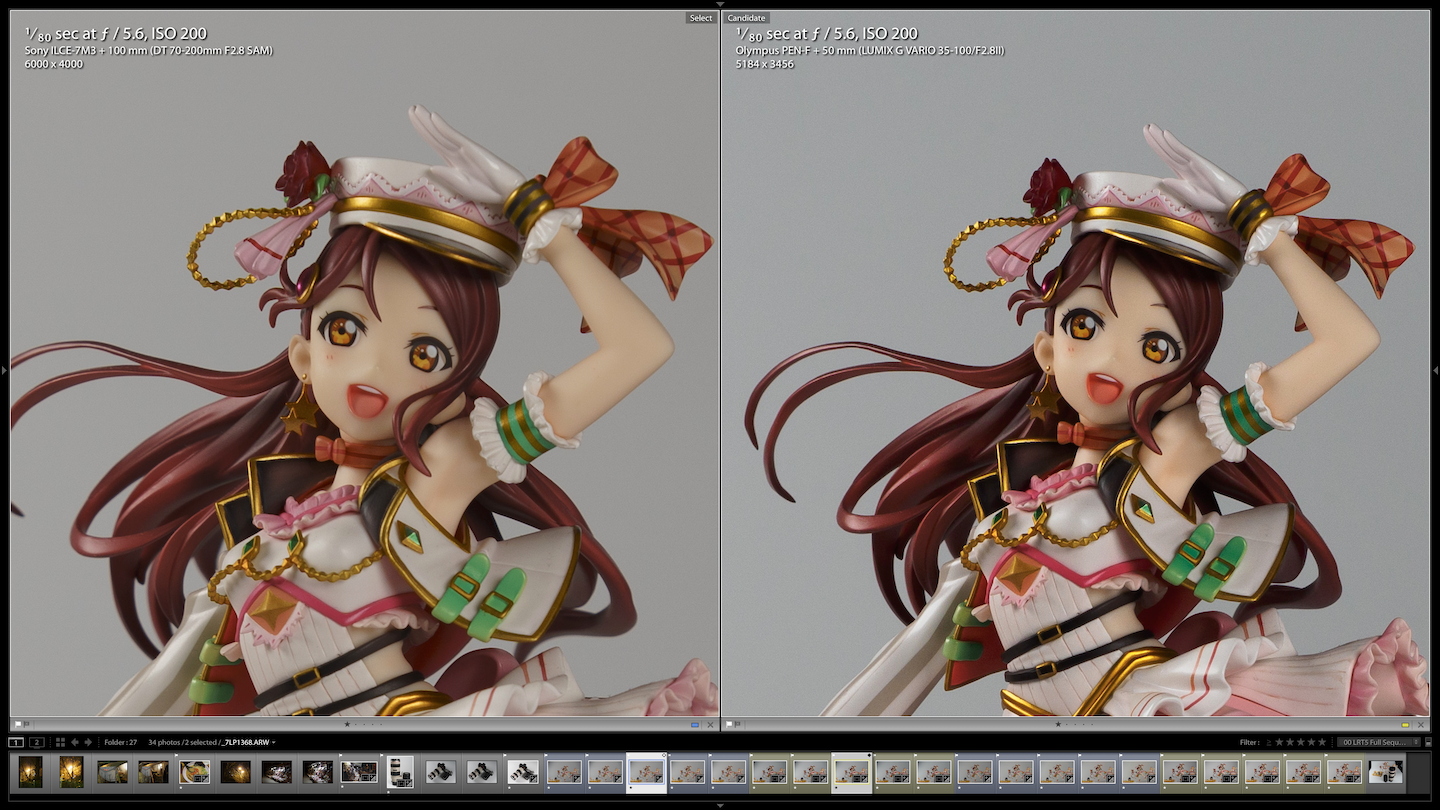Click the '5184 x 3456' dimensions text

pyautogui.click(x=765, y=64)
